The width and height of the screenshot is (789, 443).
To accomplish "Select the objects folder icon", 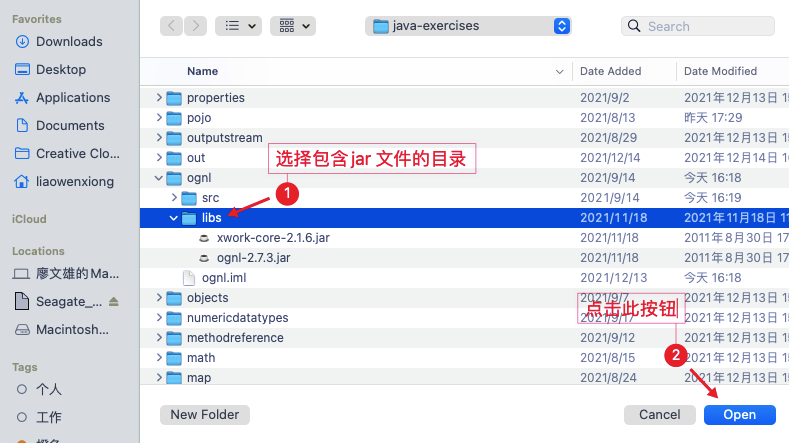I will (174, 298).
